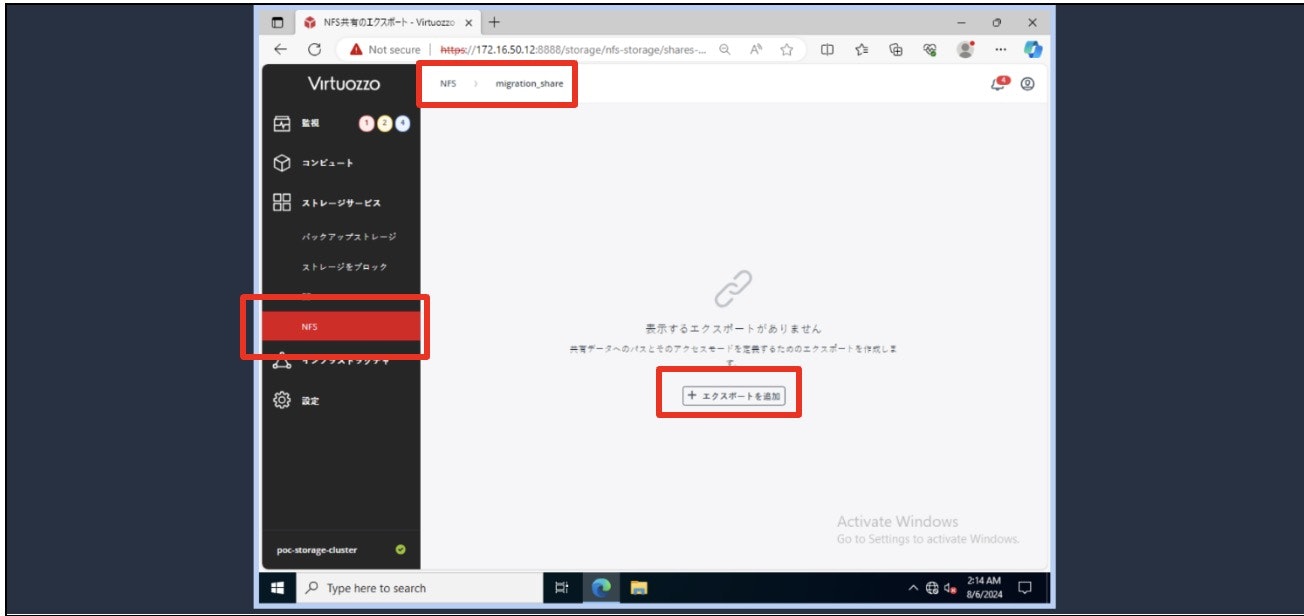Add this page to favorites with the star
This screenshot has height=616, width=1304.
pos(787,49)
